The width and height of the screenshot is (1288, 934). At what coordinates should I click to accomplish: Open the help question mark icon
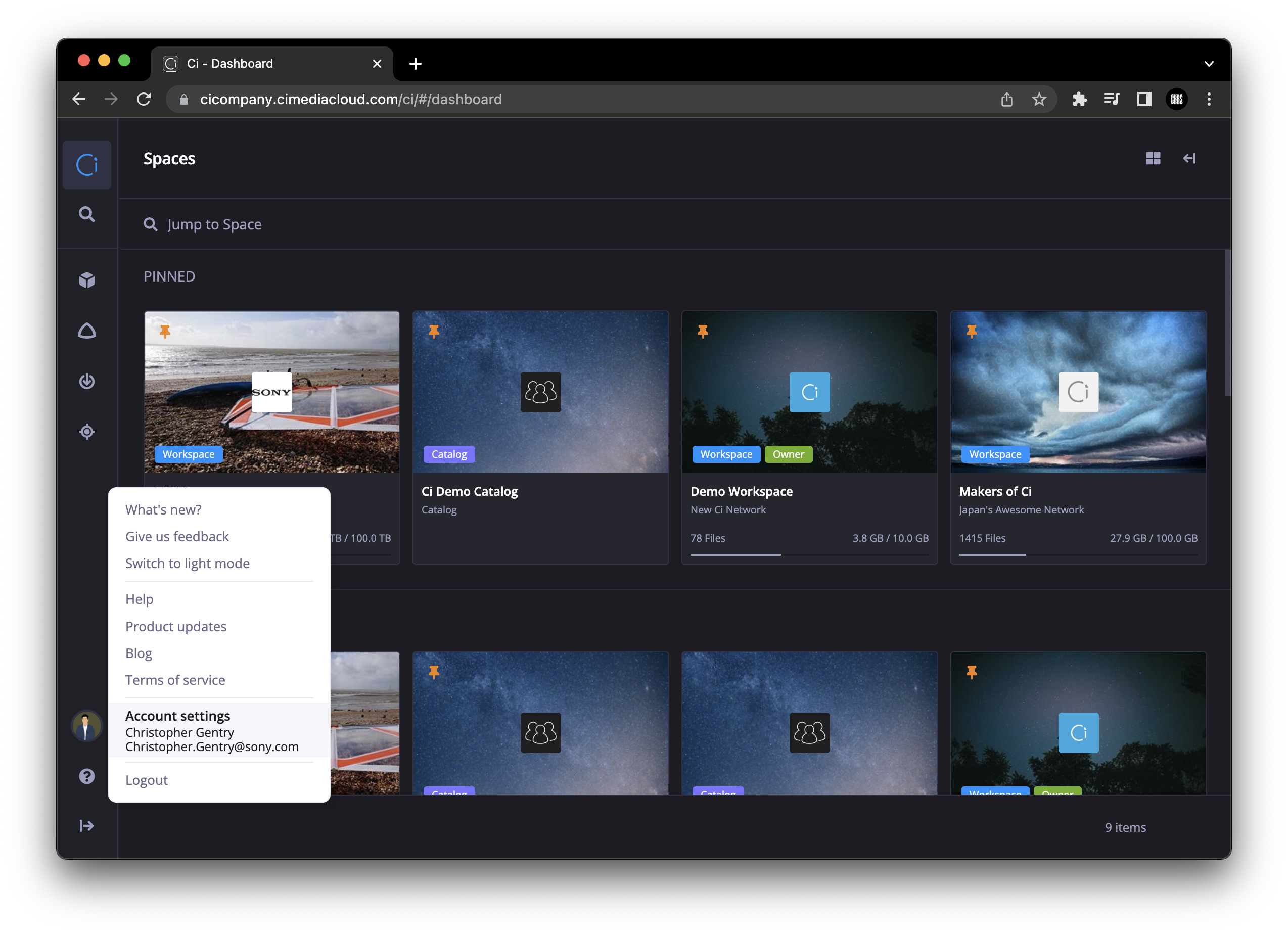pyautogui.click(x=87, y=776)
